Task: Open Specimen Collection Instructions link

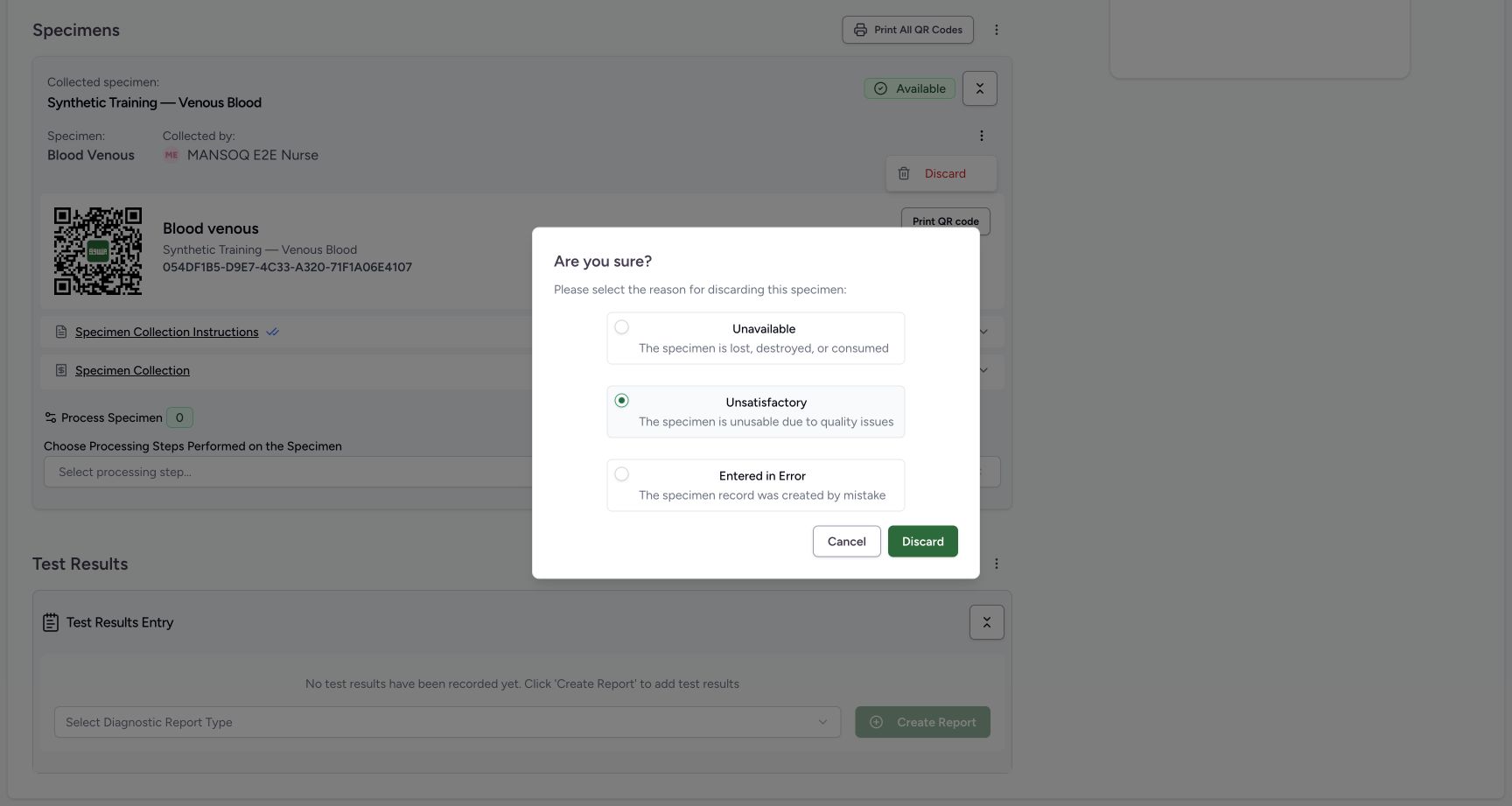Action: (x=166, y=332)
